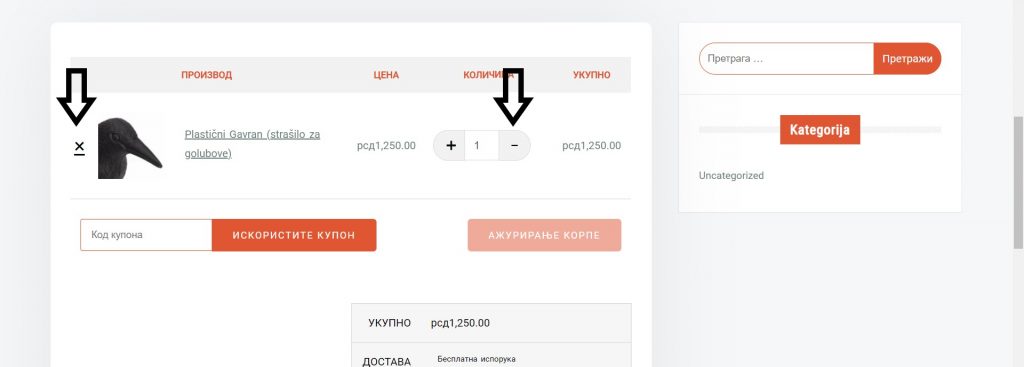Image resolution: width=1024 pixels, height=367 pixels.
Task: Click the Претражи search button
Action: click(x=907, y=59)
